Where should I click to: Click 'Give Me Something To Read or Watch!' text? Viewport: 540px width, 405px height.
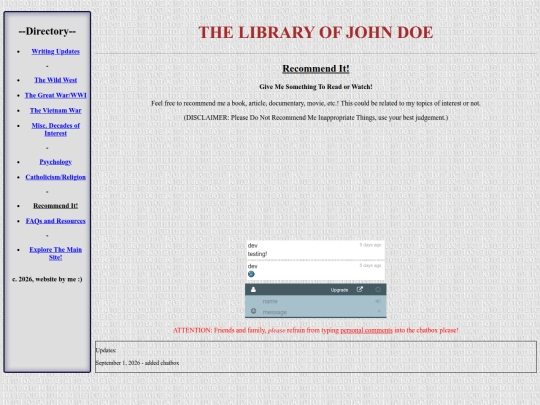[316, 87]
